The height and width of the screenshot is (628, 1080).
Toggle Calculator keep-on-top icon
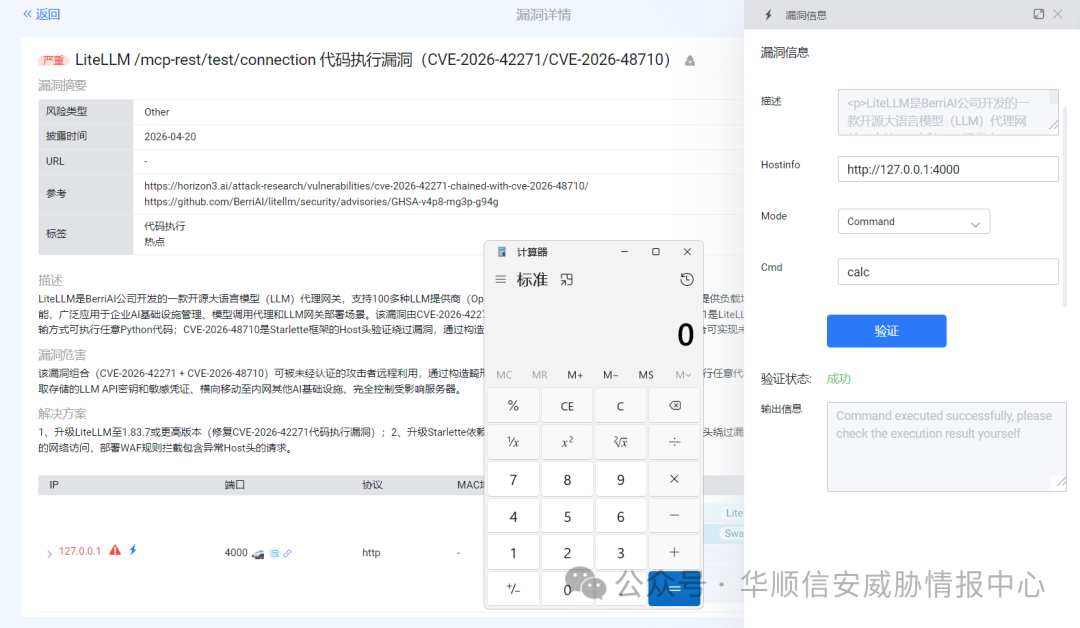click(566, 280)
